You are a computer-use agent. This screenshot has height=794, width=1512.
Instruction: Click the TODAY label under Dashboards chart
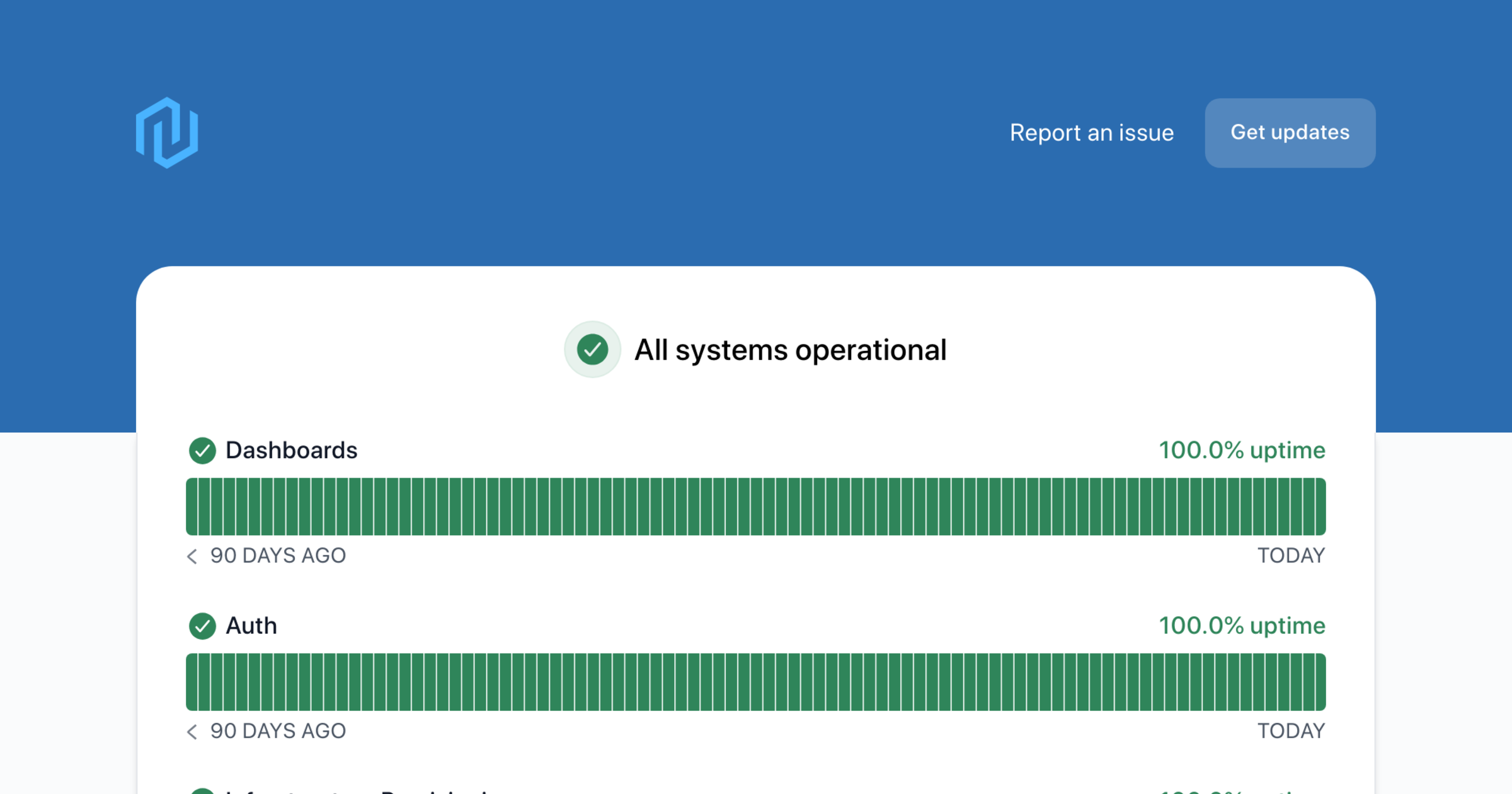1291,556
